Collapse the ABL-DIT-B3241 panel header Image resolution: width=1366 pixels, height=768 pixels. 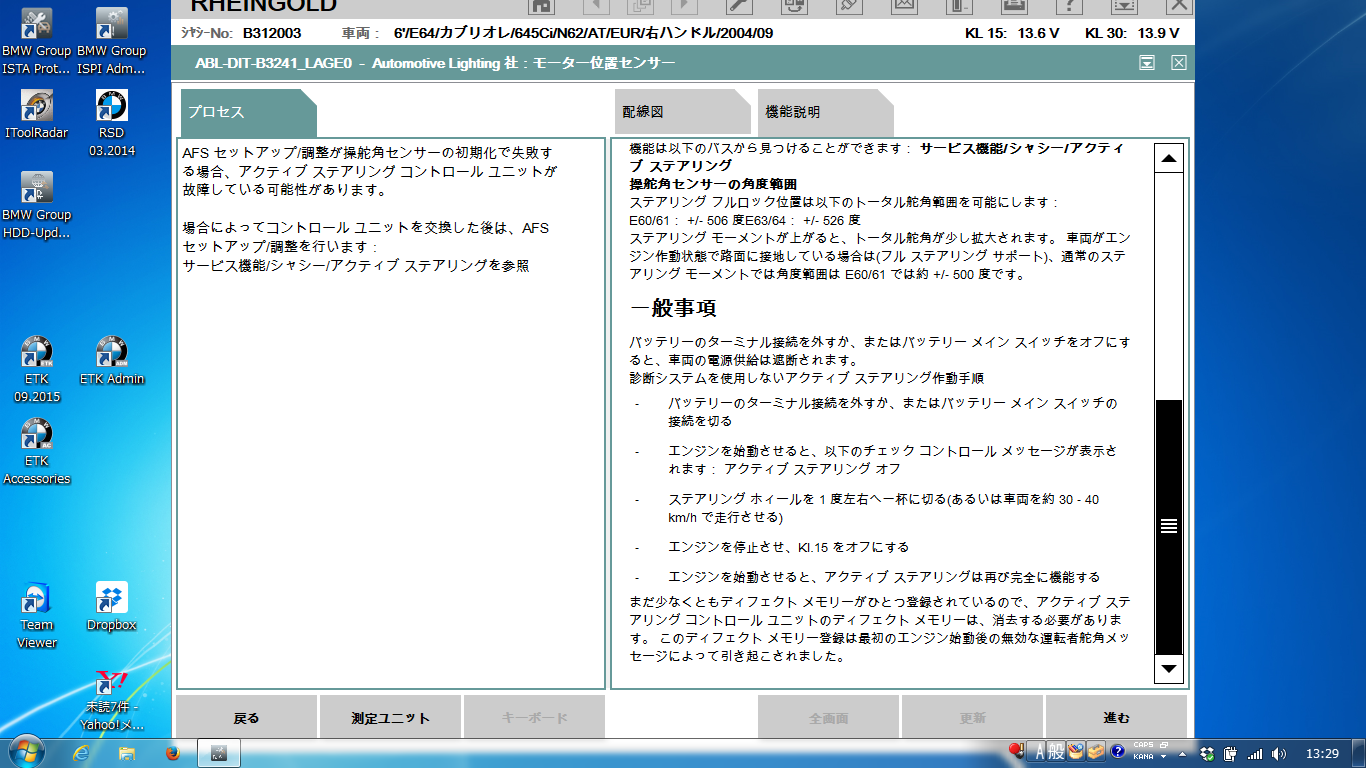[x=1147, y=63]
